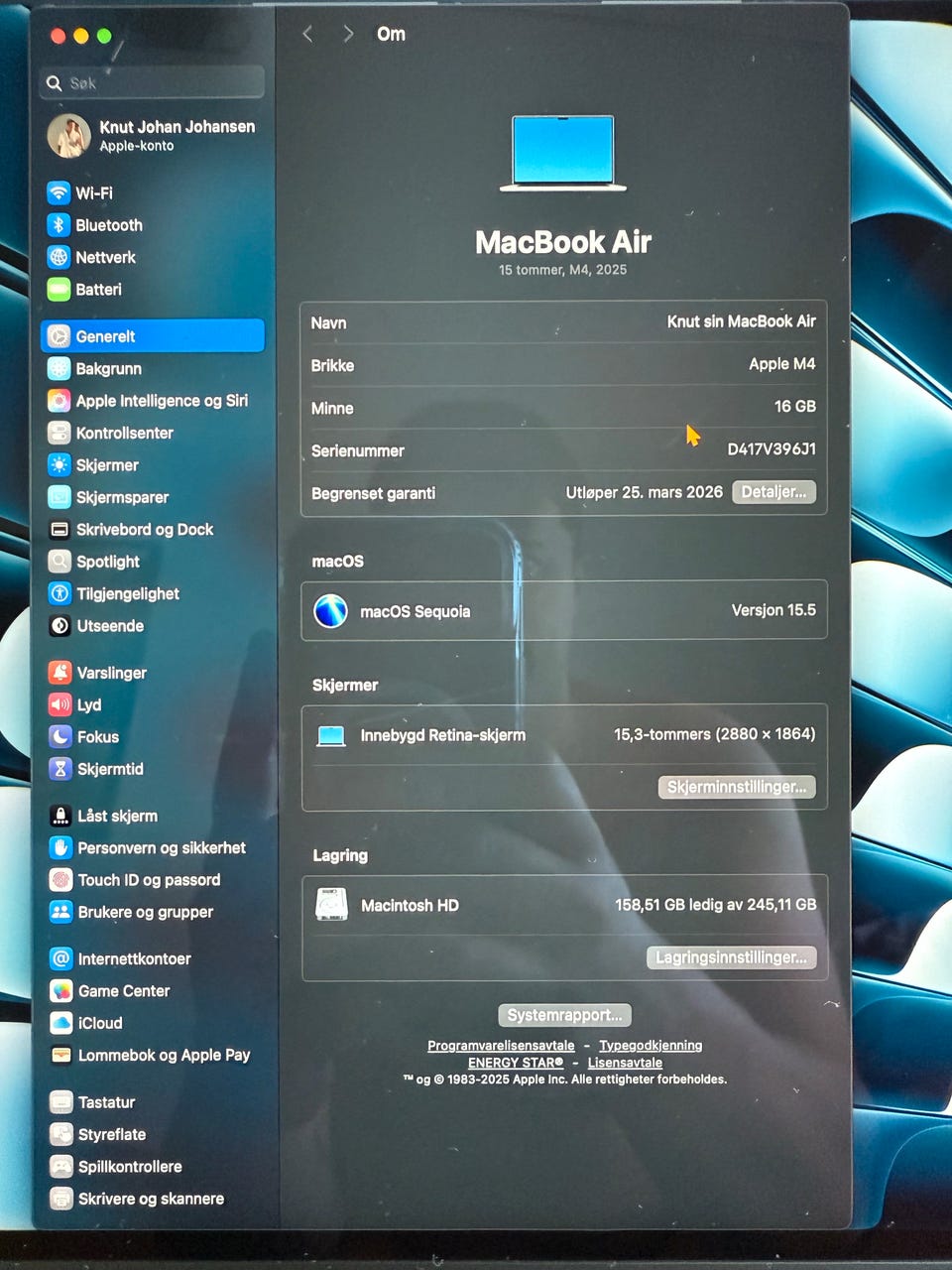Viewport: 952px width, 1270px height.
Task: Open Utseende appearance icon
Action: (59, 626)
